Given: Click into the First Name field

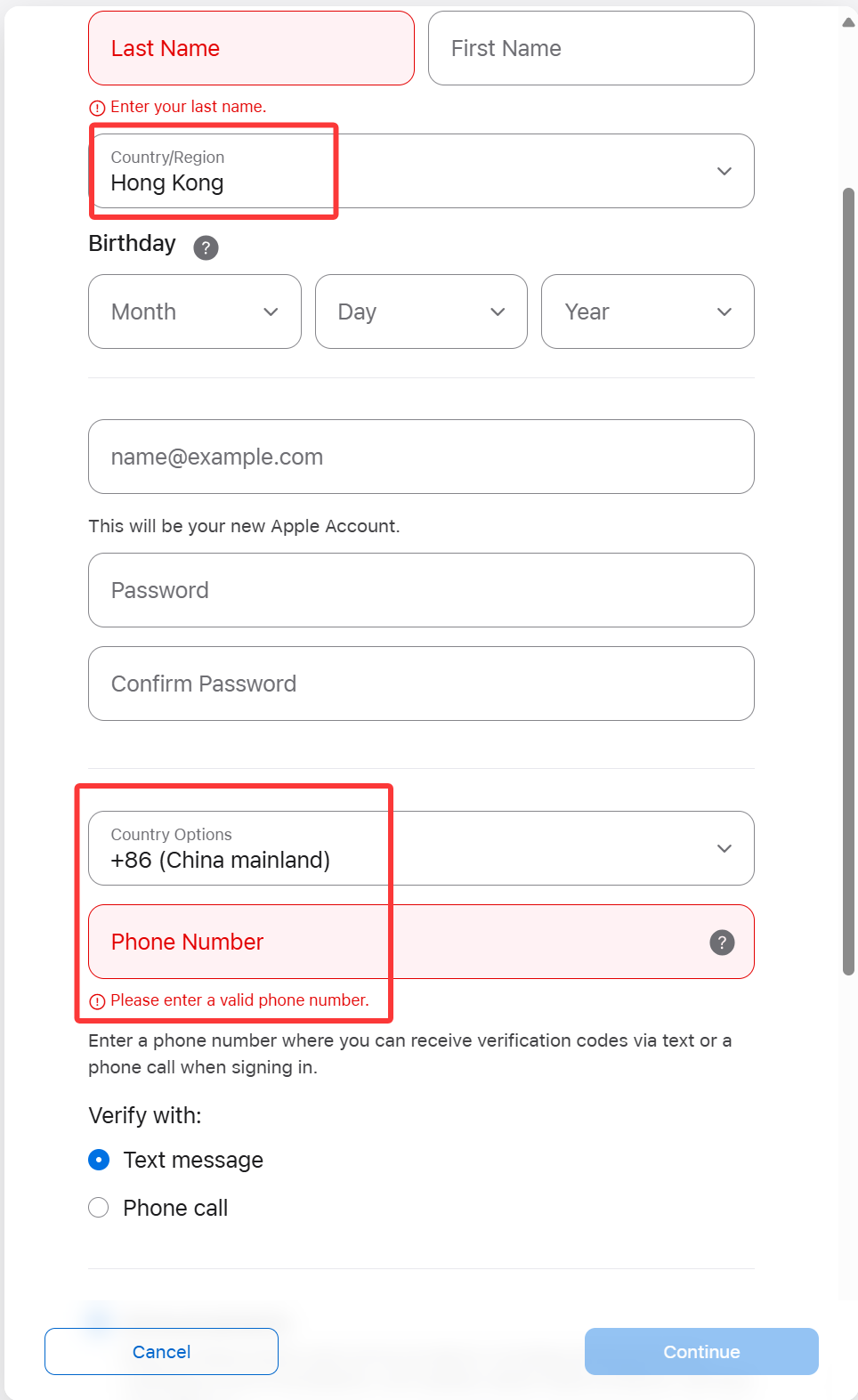Looking at the screenshot, I should click(x=591, y=48).
